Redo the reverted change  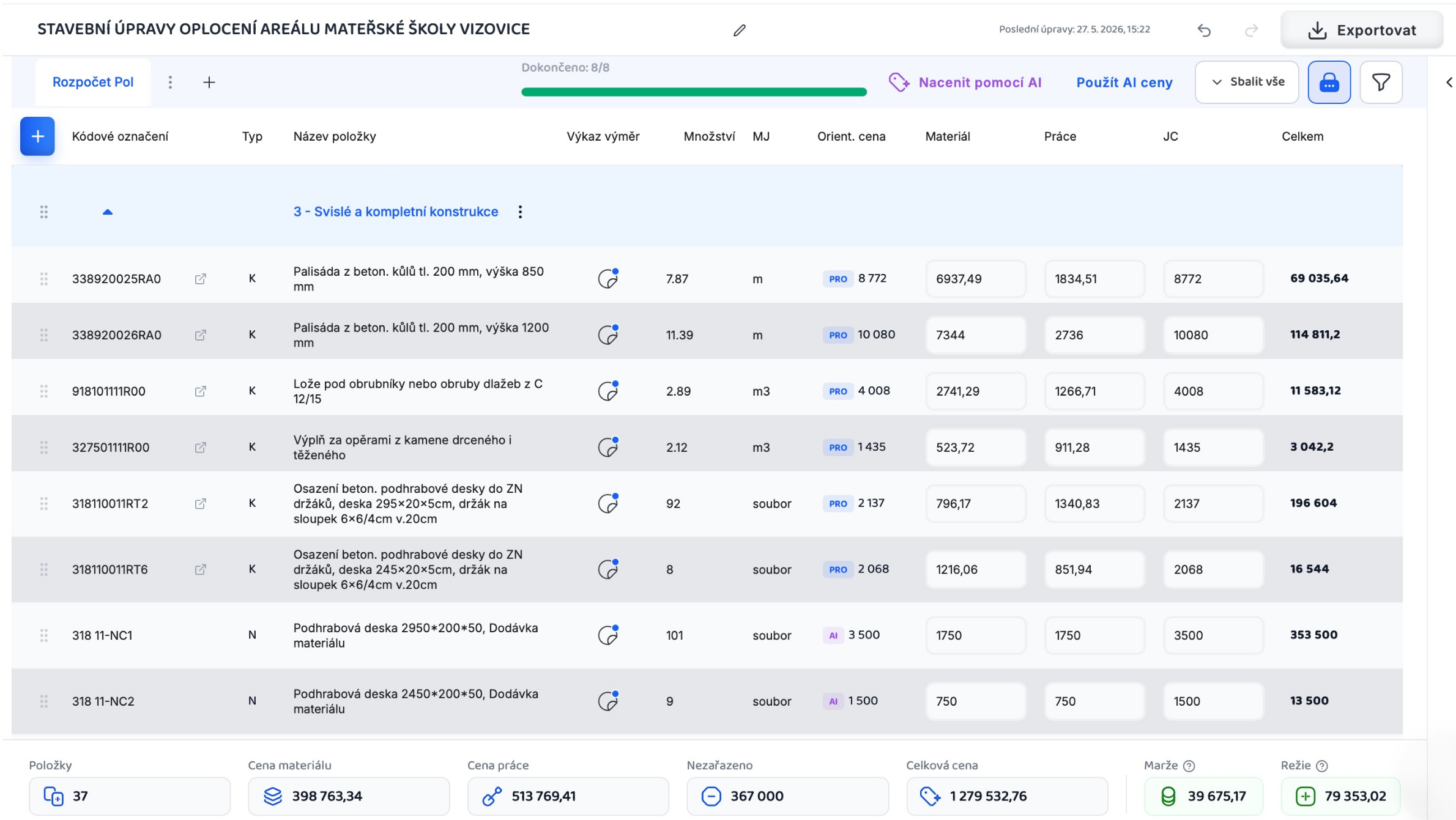tap(1252, 30)
